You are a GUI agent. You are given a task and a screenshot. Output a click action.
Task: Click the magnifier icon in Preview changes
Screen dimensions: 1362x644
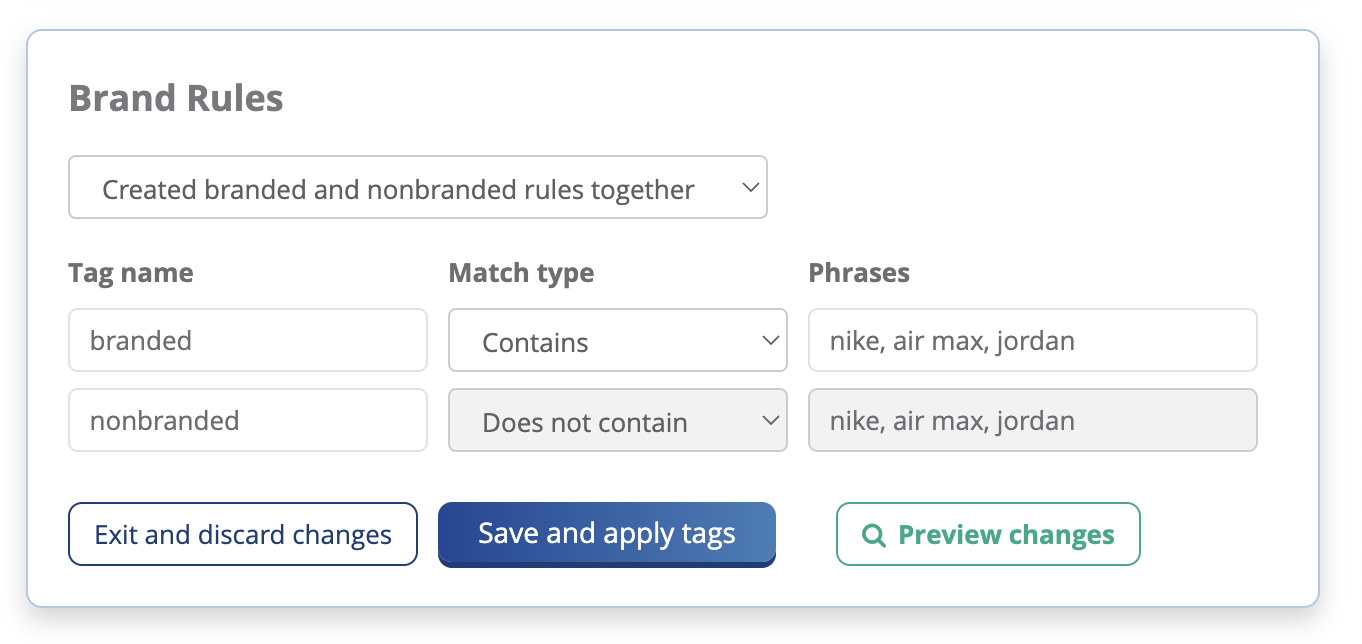point(874,535)
